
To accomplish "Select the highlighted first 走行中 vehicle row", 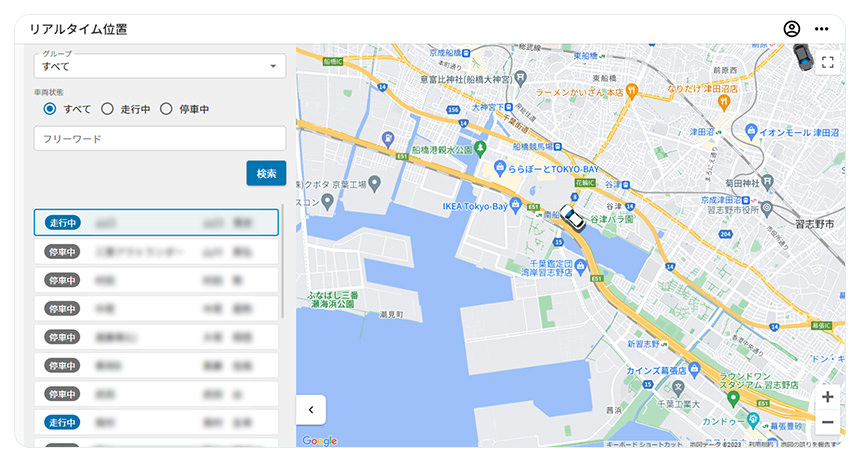I will [156, 222].
